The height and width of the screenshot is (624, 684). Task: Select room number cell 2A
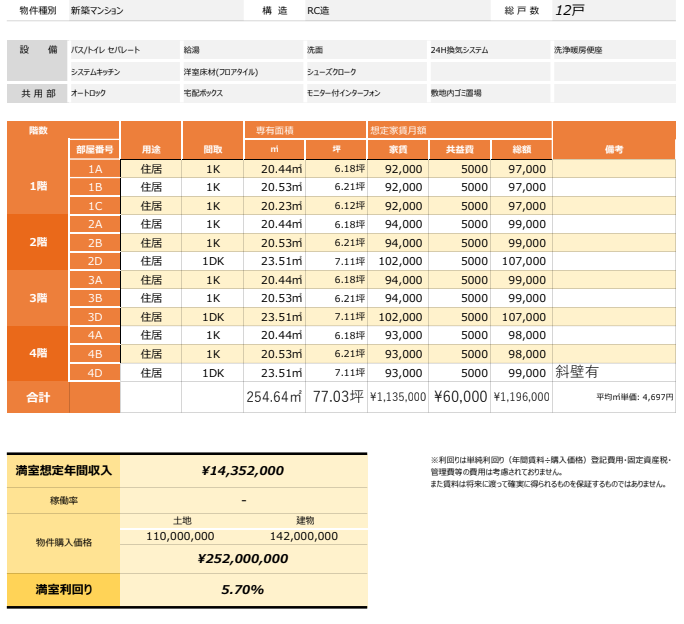(95, 224)
